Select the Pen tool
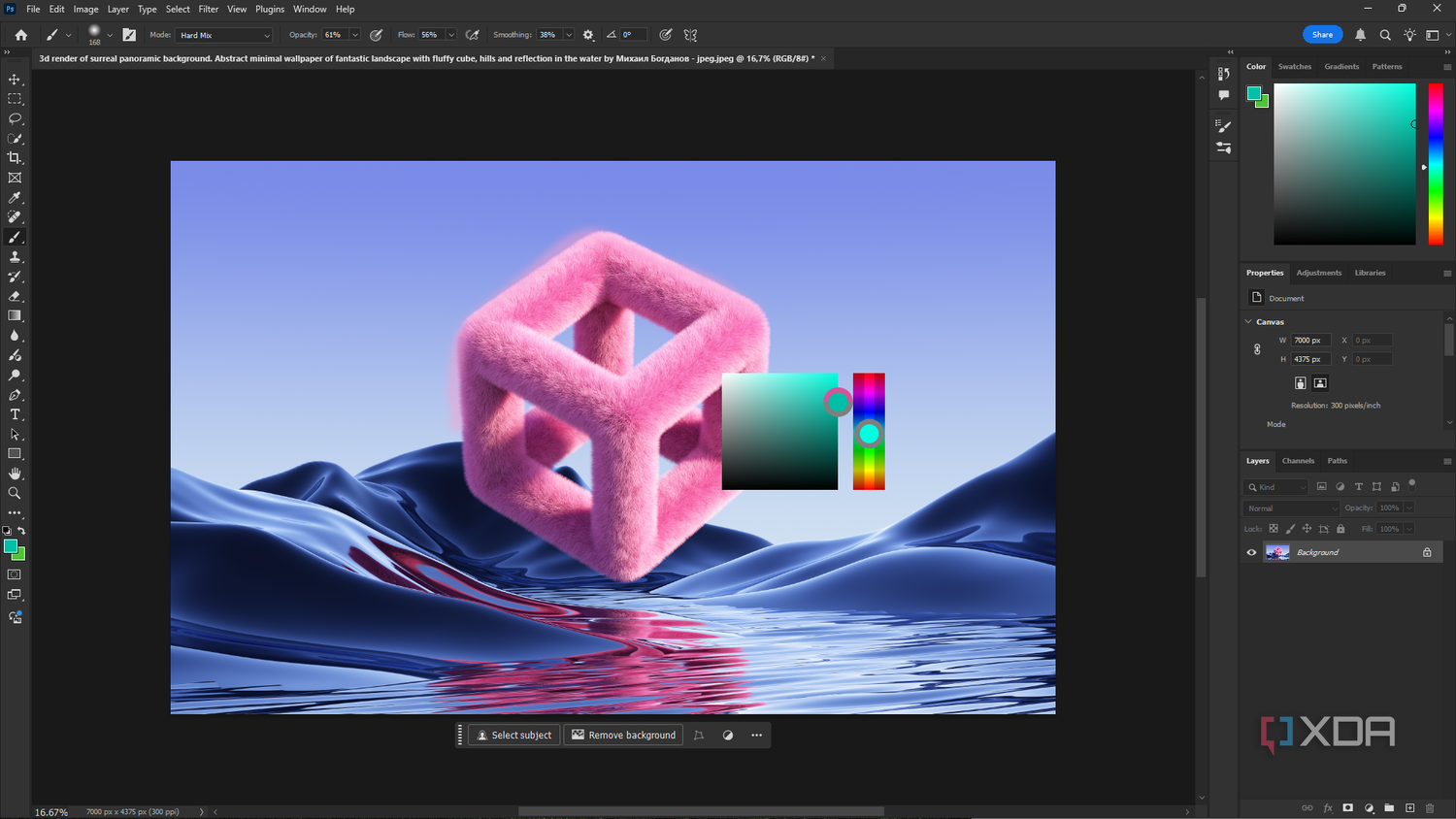 pos(15,395)
